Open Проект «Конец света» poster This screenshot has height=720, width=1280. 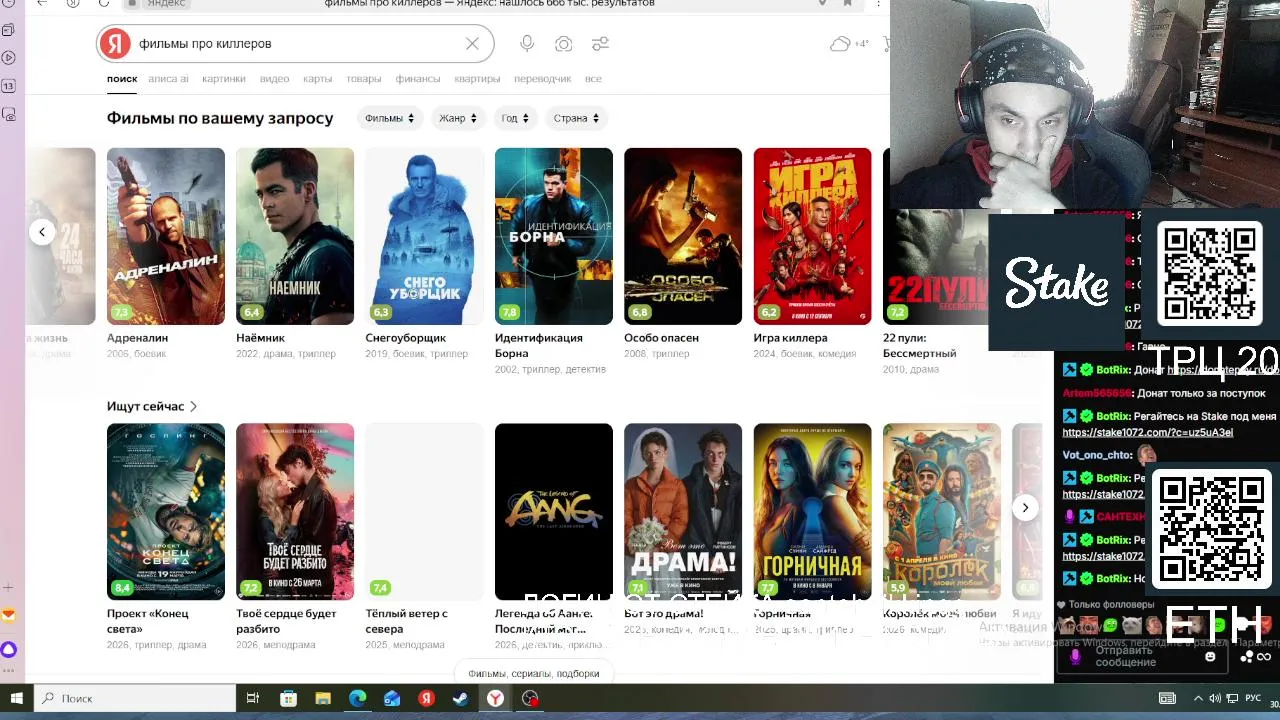point(166,512)
